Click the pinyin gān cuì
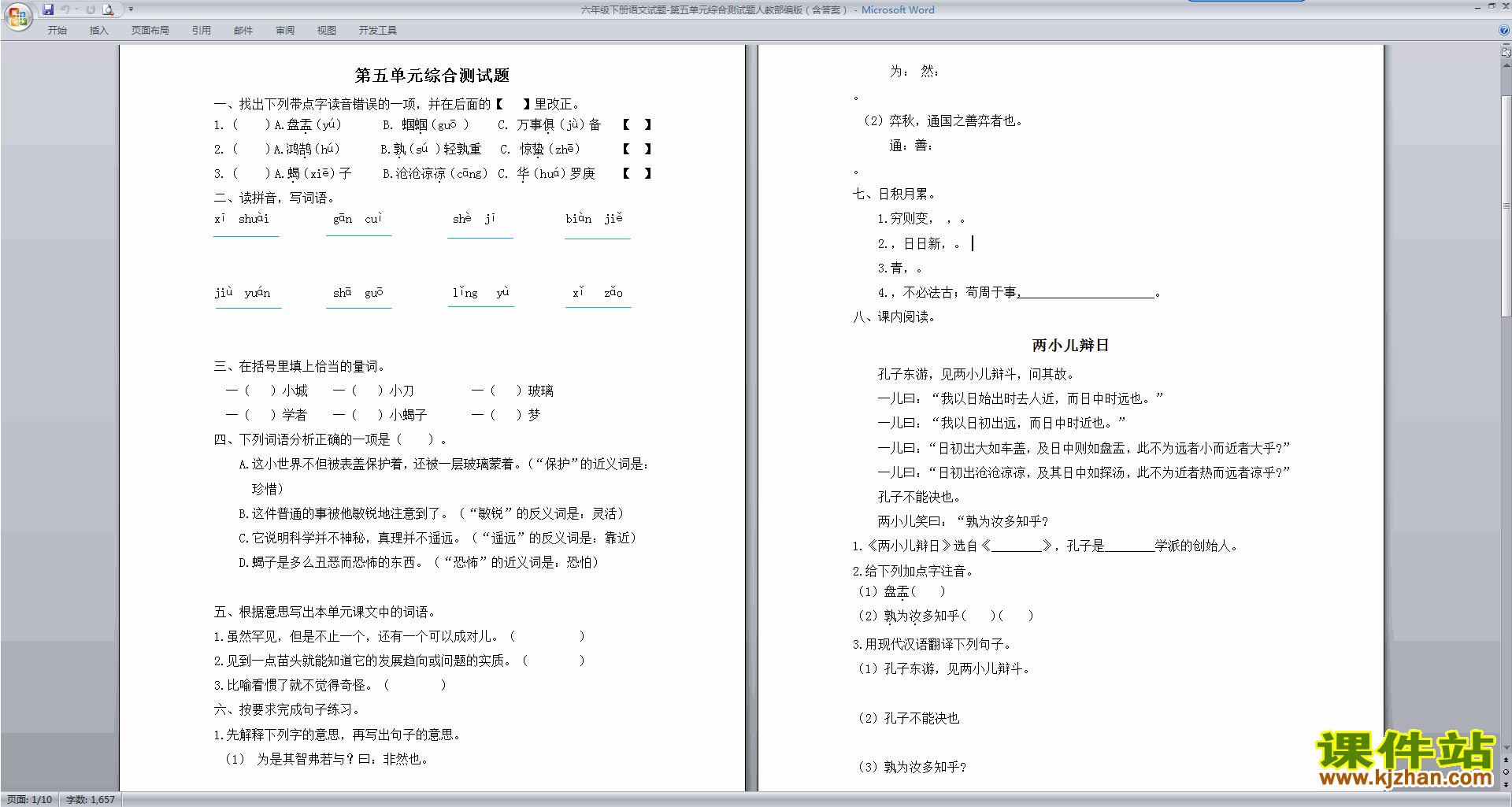The image size is (1512, 807). (357, 219)
